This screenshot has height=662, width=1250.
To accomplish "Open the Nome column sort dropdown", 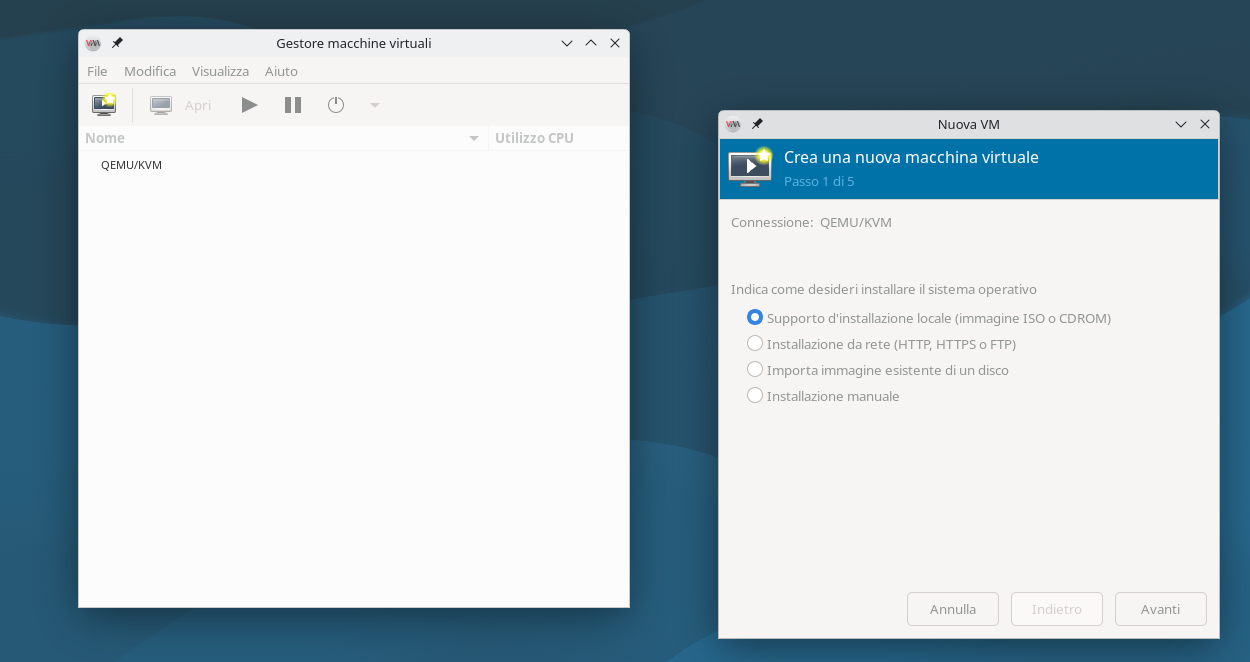I will 473,138.
